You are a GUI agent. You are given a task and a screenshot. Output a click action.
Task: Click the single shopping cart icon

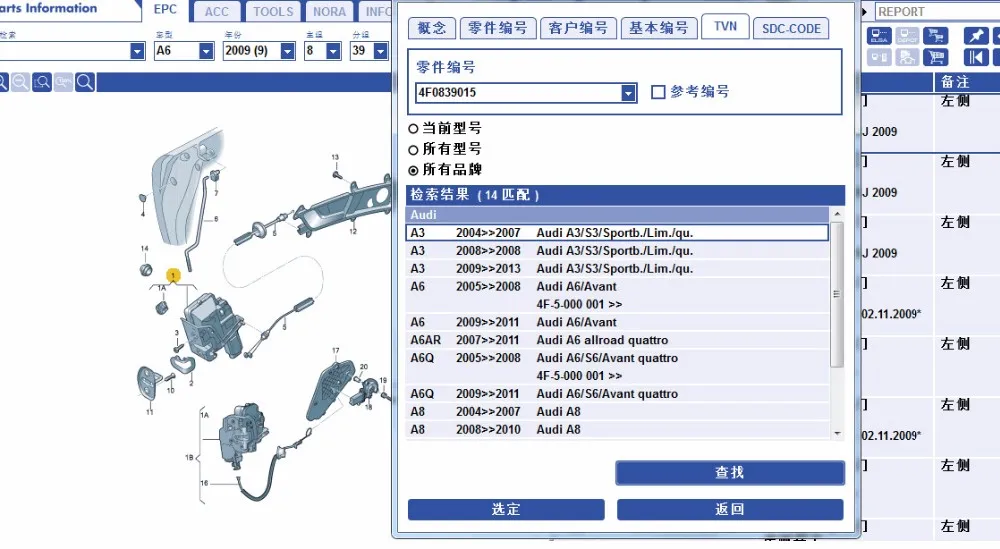point(936,57)
